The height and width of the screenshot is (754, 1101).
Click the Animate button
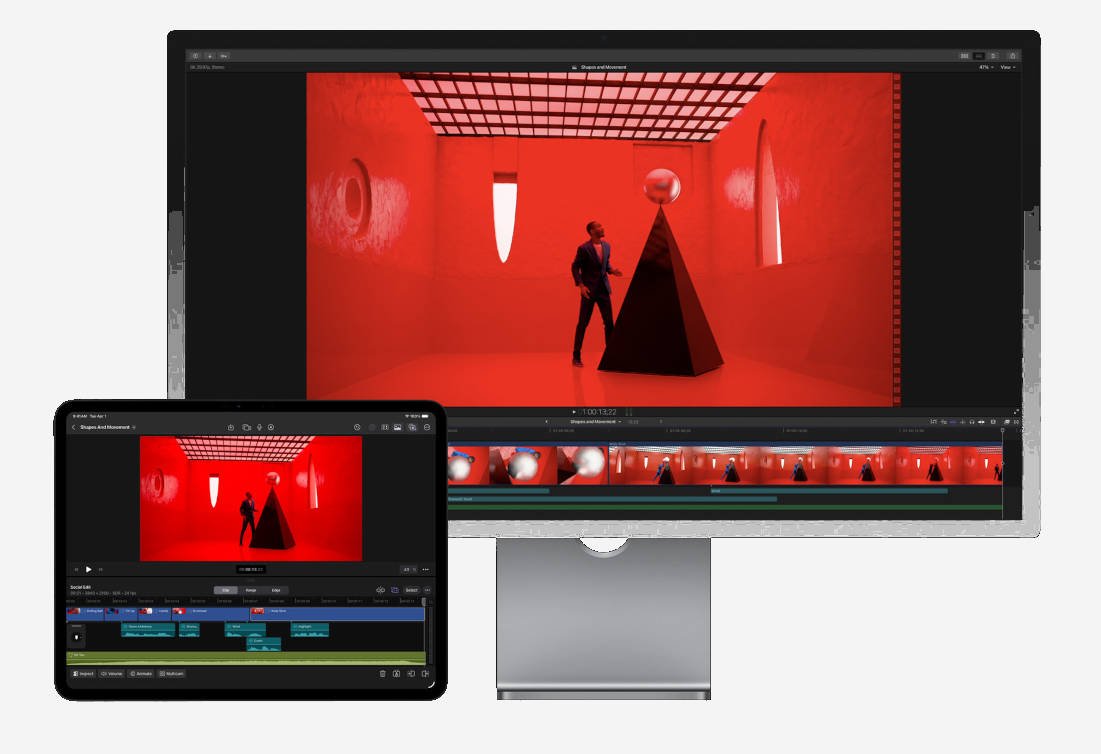point(141,674)
